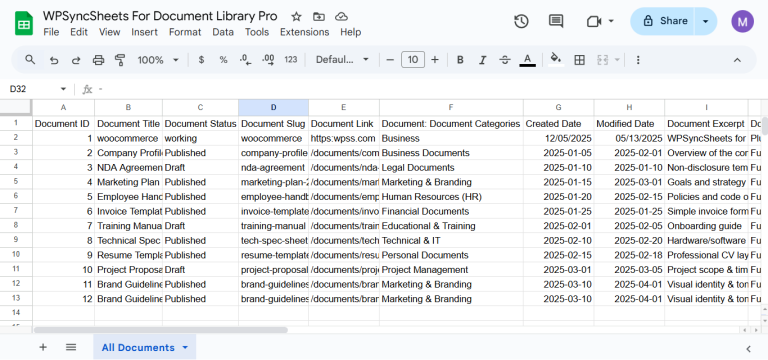Image resolution: width=768 pixels, height=360 pixels.
Task: Decrease font size with minus button
Action: pos(390,60)
